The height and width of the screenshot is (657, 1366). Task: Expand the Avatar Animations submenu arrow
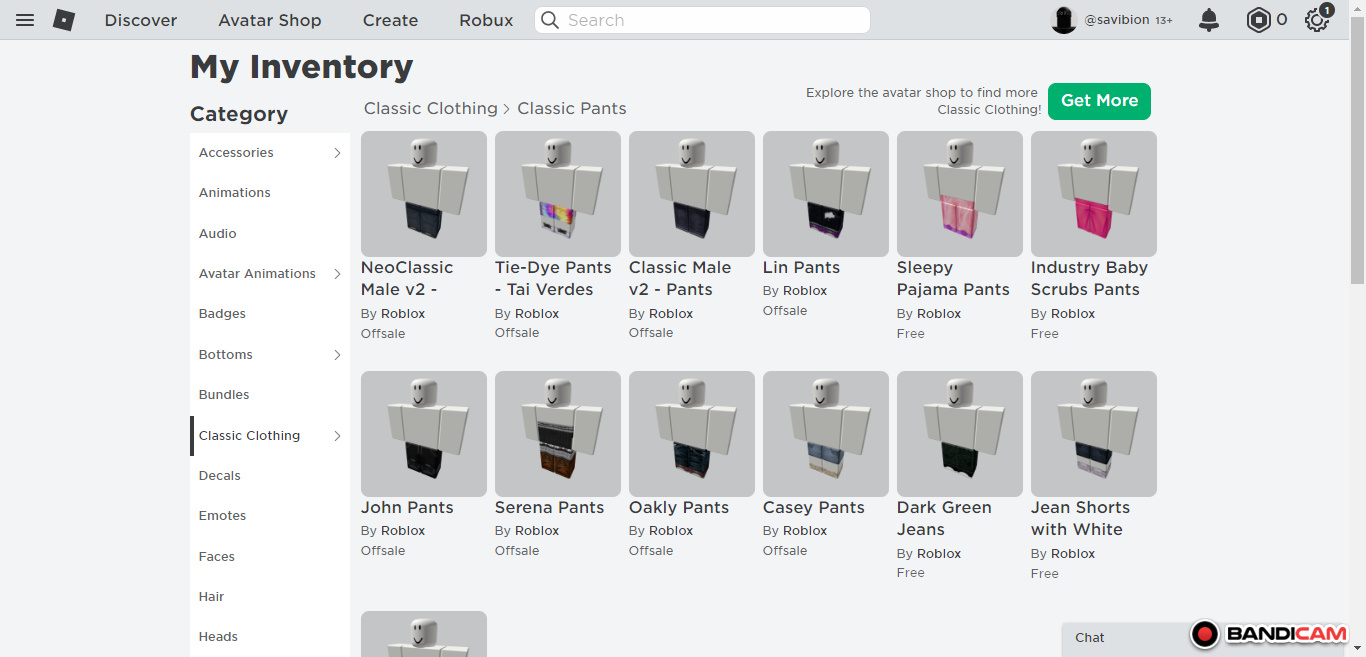point(337,274)
